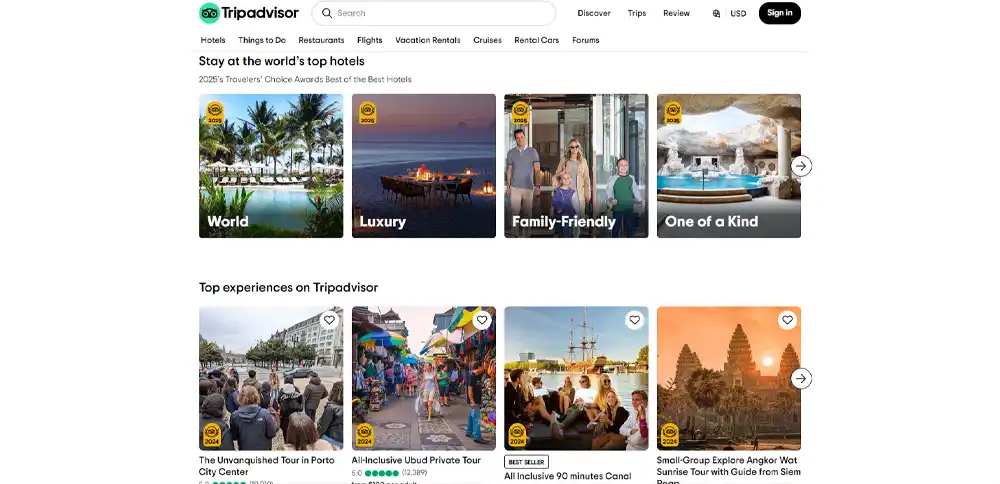
Task: Click the Tripadvisor owl logo
Action: [x=209, y=13]
